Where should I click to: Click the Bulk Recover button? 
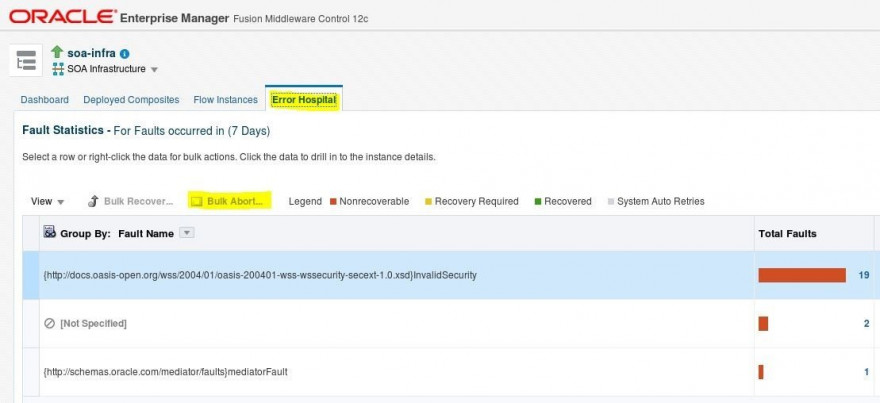click(131, 202)
